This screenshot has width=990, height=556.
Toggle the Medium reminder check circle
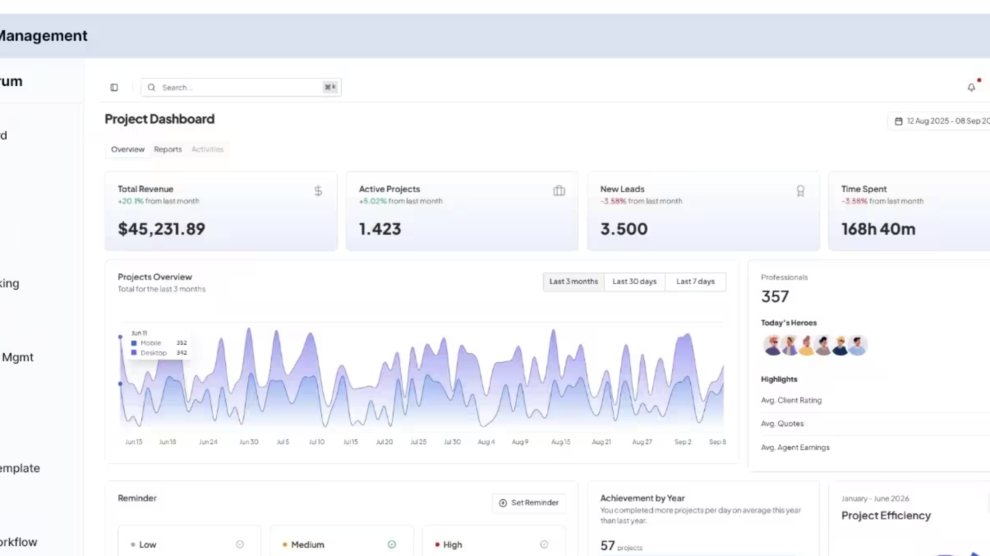pyautogui.click(x=391, y=544)
